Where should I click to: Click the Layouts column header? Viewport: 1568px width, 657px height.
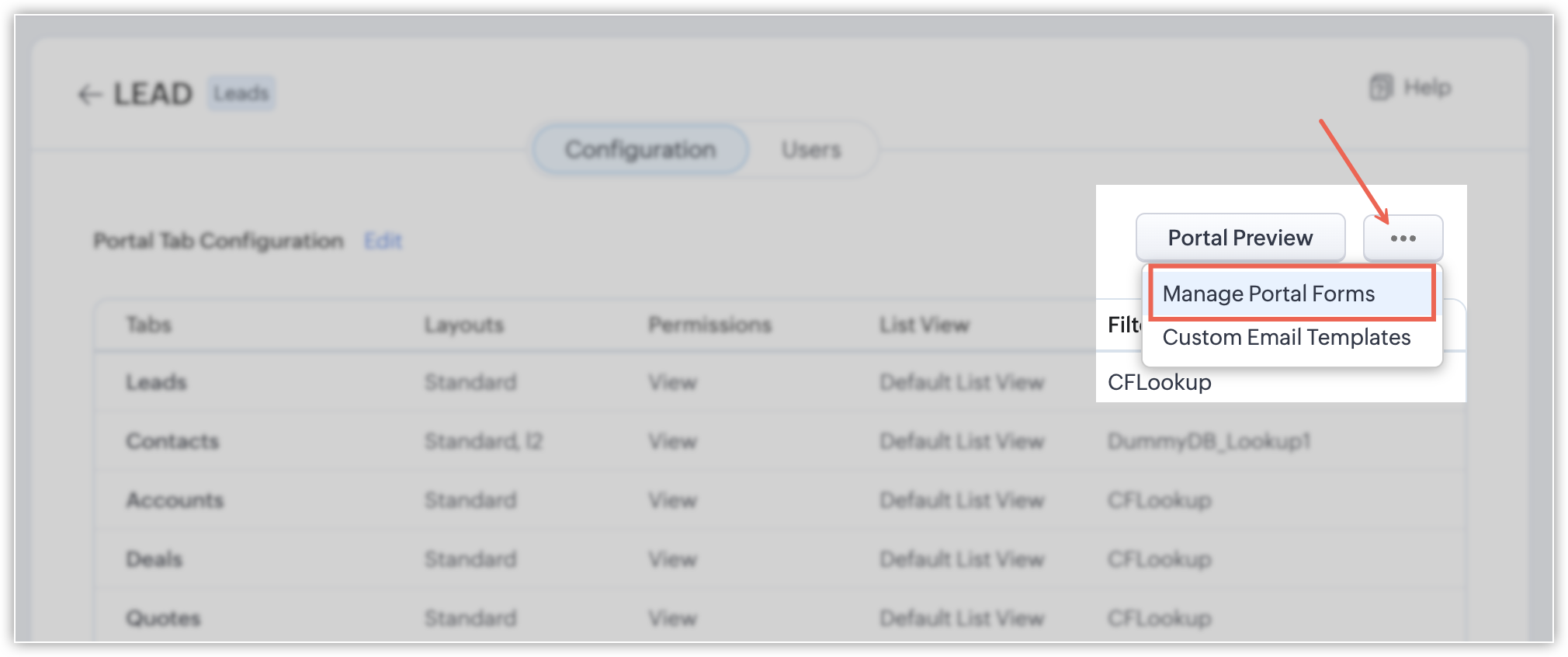464,325
